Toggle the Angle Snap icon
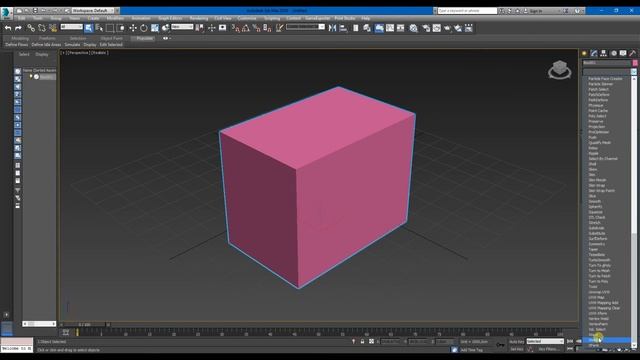The image size is (640, 360). 246,28
